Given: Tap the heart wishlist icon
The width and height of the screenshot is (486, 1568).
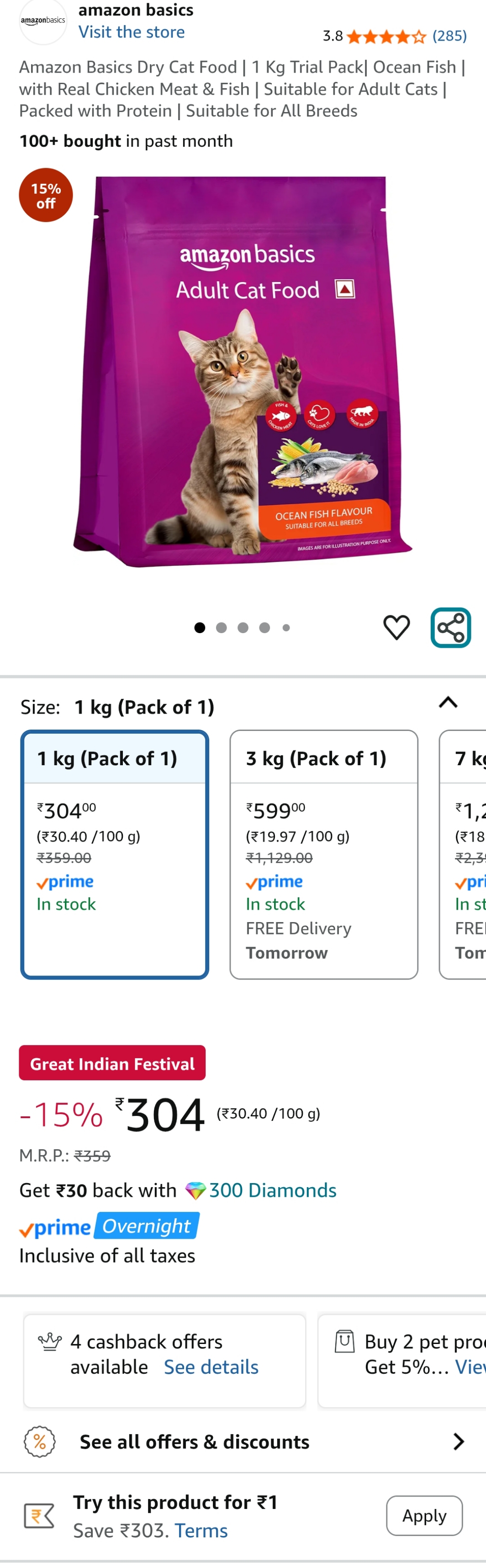Looking at the screenshot, I should pyautogui.click(x=396, y=628).
